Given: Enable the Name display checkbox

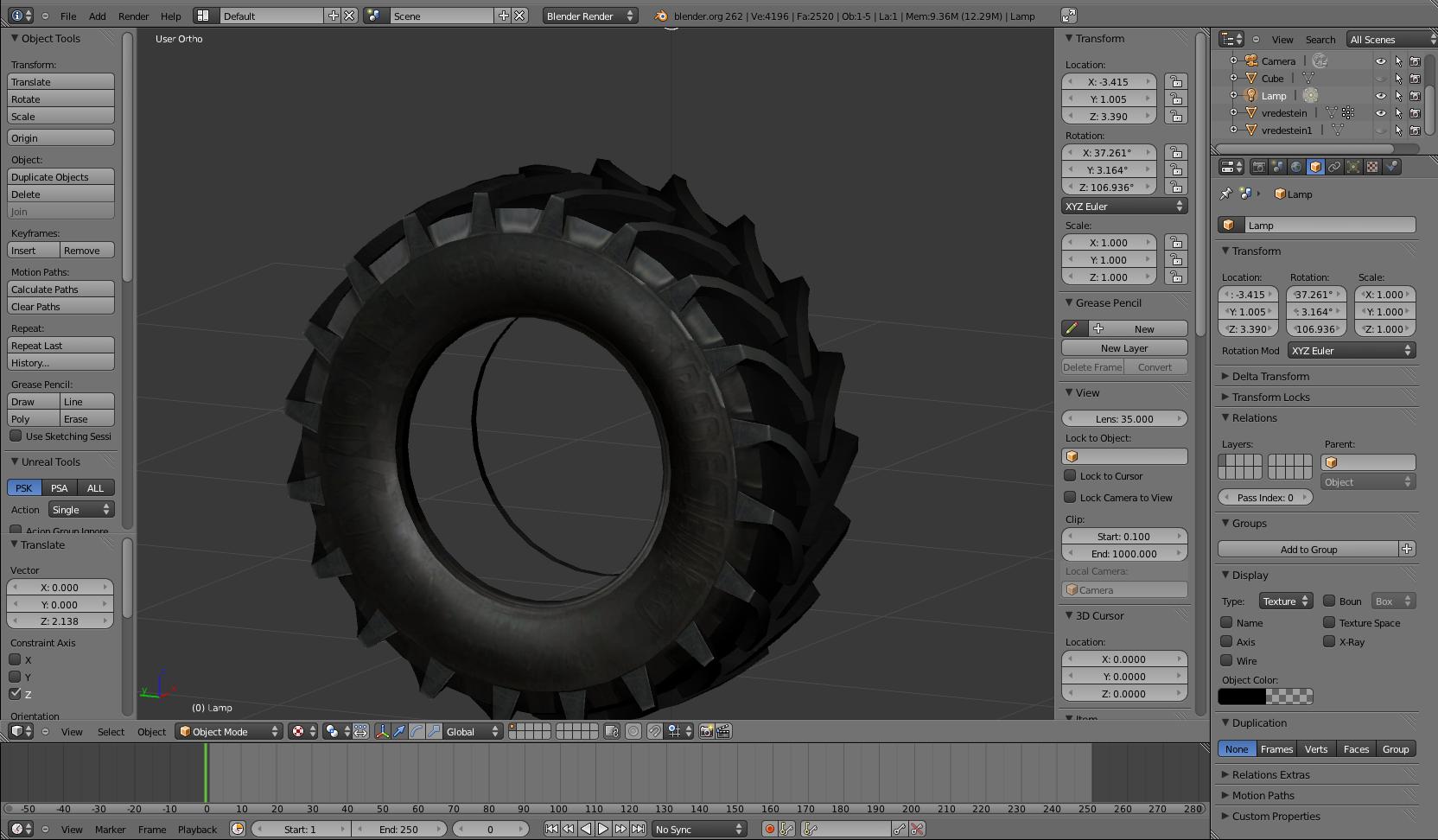Looking at the screenshot, I should (1226, 622).
